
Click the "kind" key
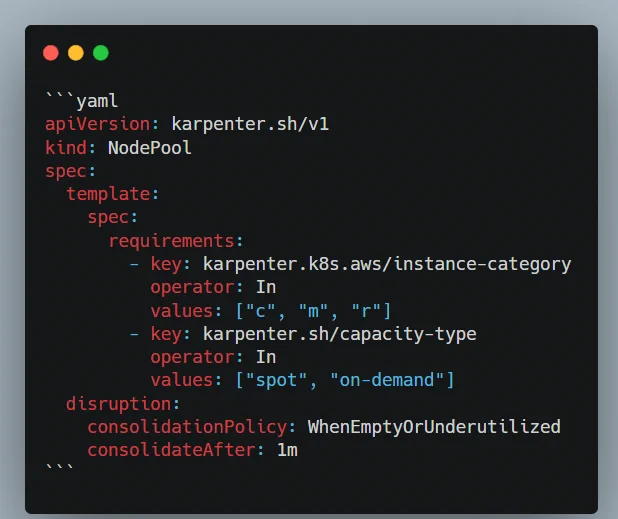pyautogui.click(x=66, y=148)
